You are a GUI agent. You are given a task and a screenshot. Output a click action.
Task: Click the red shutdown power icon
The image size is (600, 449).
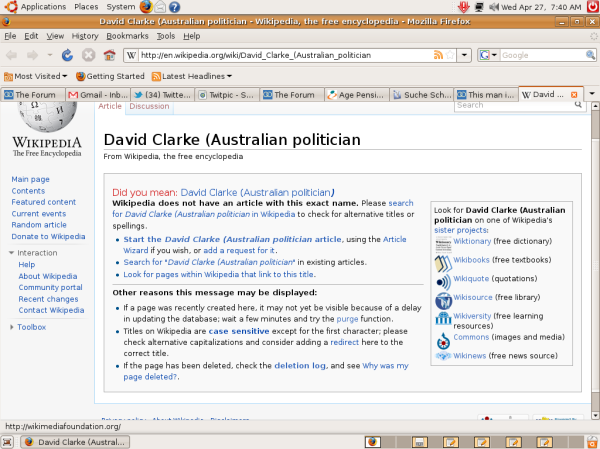pos(593,7)
